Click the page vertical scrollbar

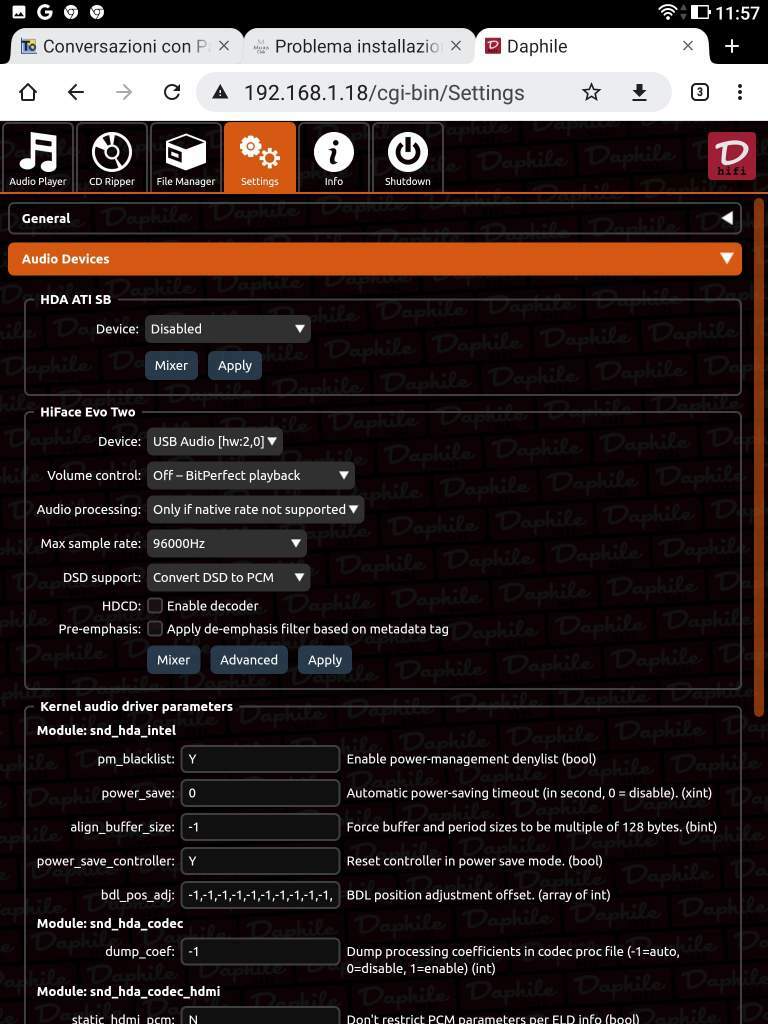click(759, 457)
